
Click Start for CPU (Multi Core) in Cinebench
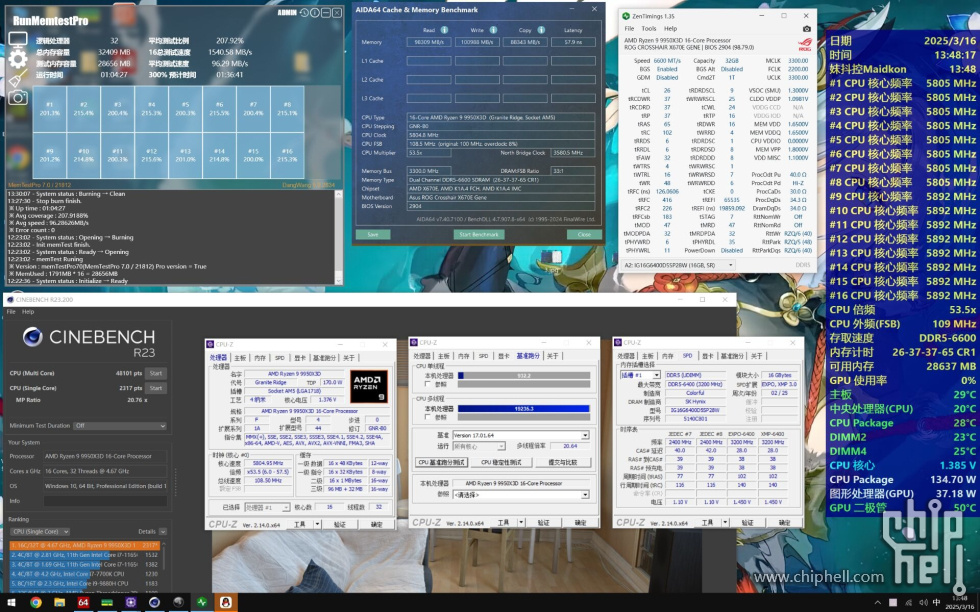point(156,373)
